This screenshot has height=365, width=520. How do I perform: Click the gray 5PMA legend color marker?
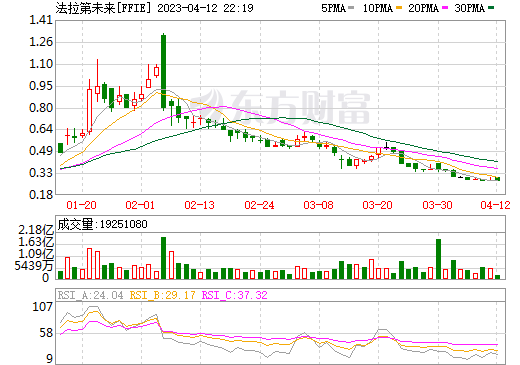[351, 8]
